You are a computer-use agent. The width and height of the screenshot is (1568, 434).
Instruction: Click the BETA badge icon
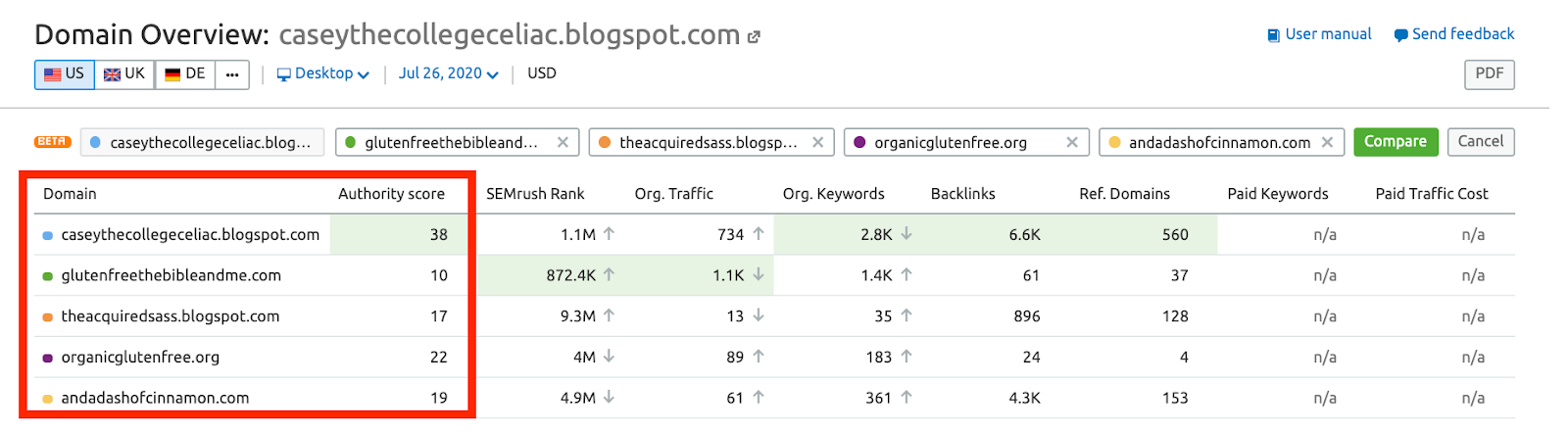pyautogui.click(x=52, y=141)
